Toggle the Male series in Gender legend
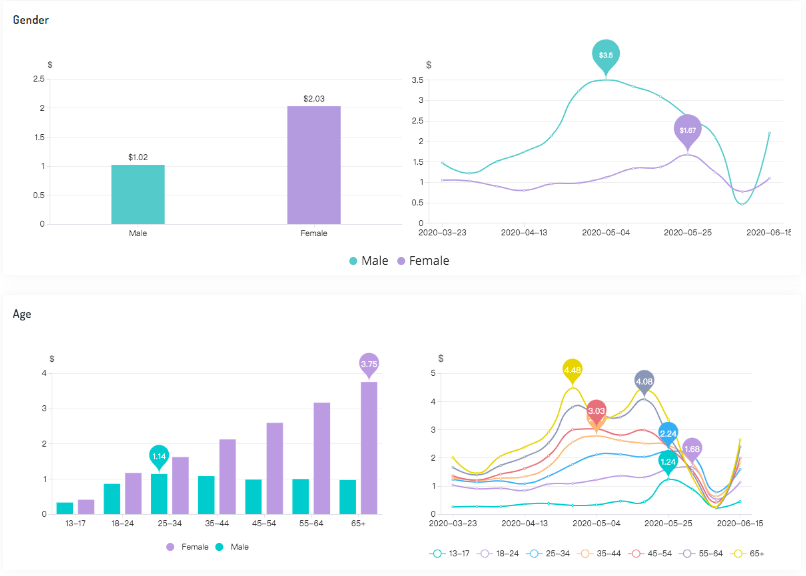The height and width of the screenshot is (576, 806). tap(369, 261)
